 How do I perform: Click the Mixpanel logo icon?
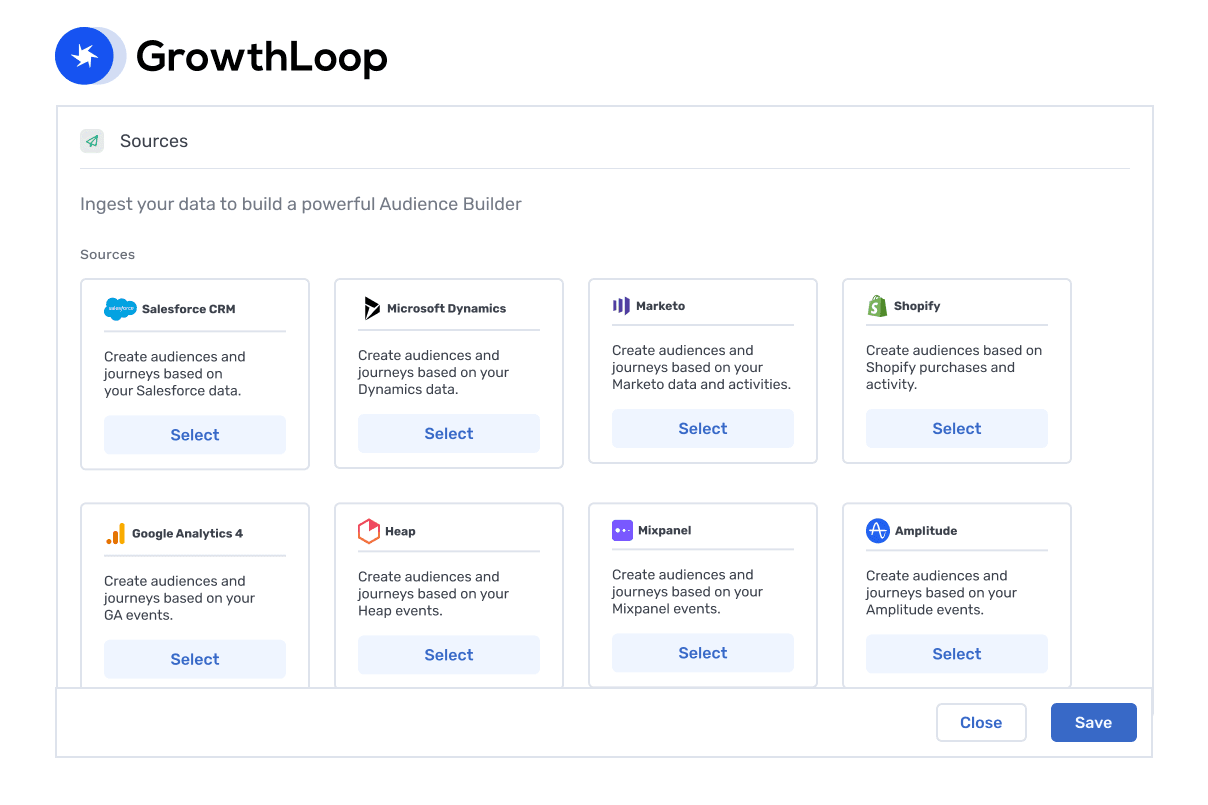622,531
